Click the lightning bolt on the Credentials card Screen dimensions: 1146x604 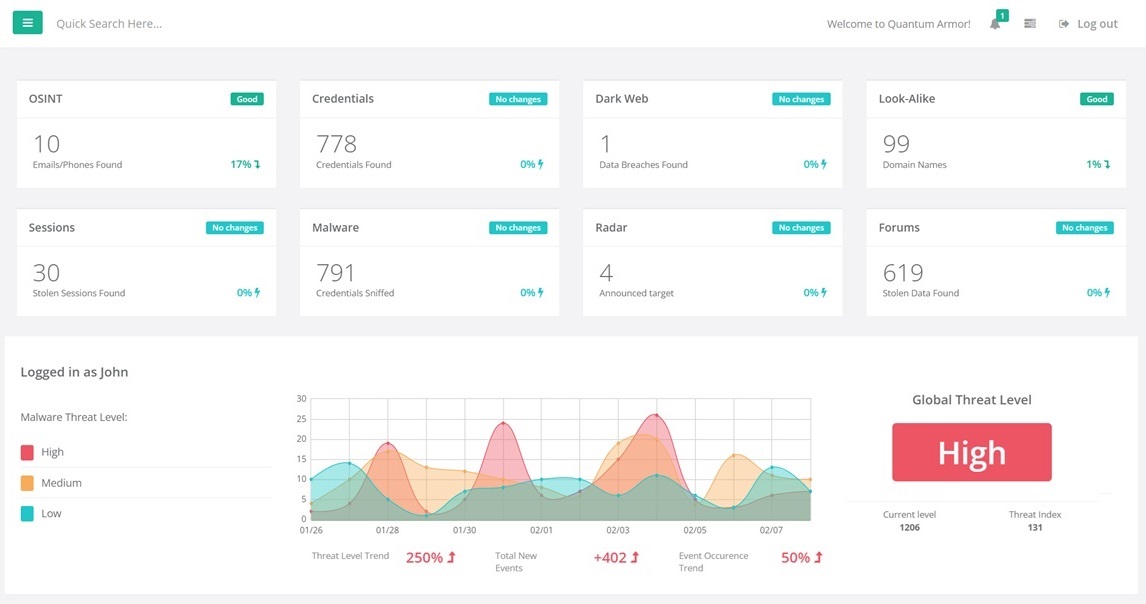coord(540,163)
